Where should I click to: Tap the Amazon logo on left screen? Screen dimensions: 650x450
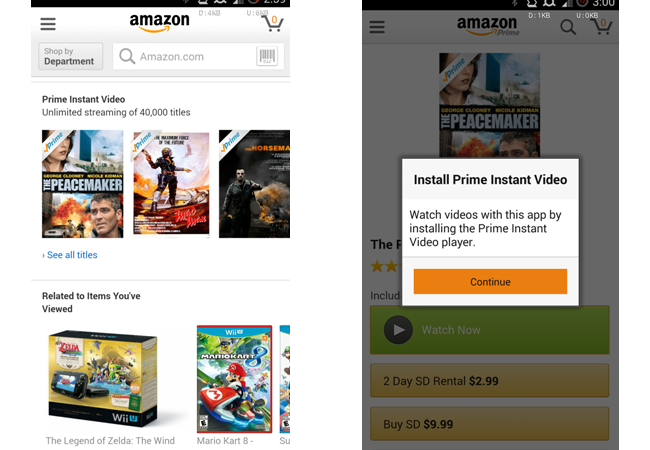pyautogui.click(x=159, y=22)
